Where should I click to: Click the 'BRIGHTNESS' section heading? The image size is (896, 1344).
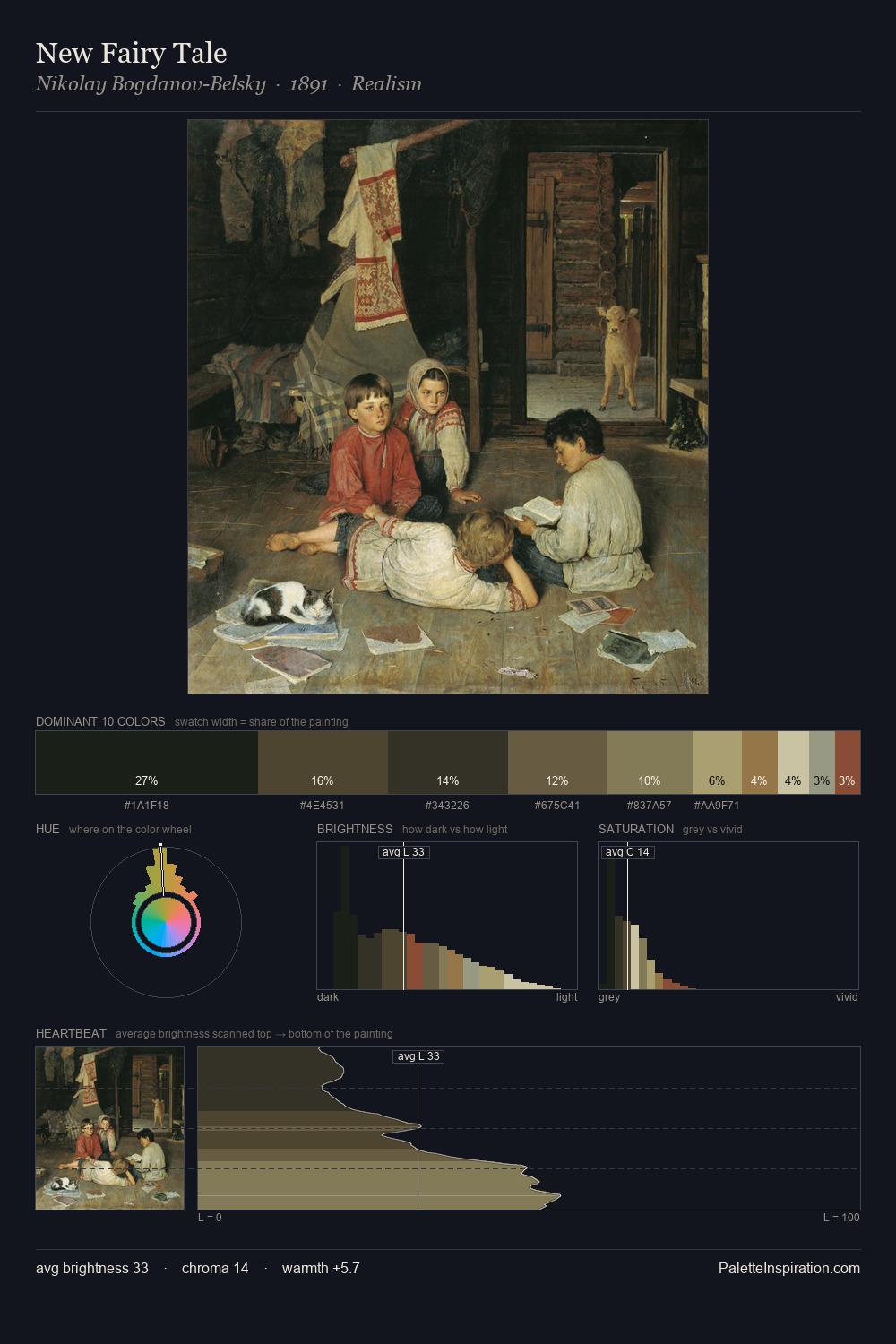355,829
